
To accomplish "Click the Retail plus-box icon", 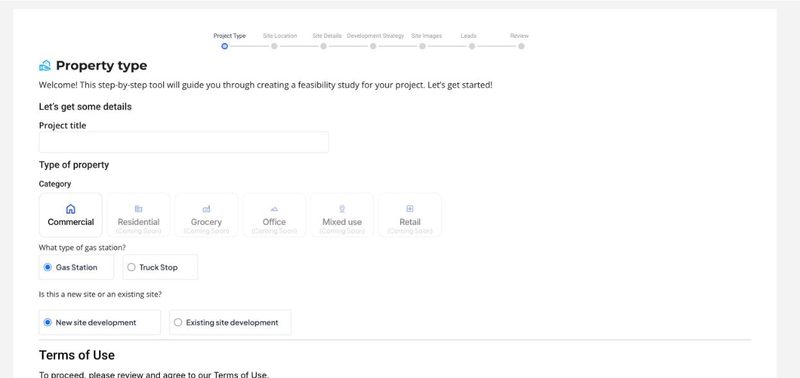I will (x=410, y=209).
